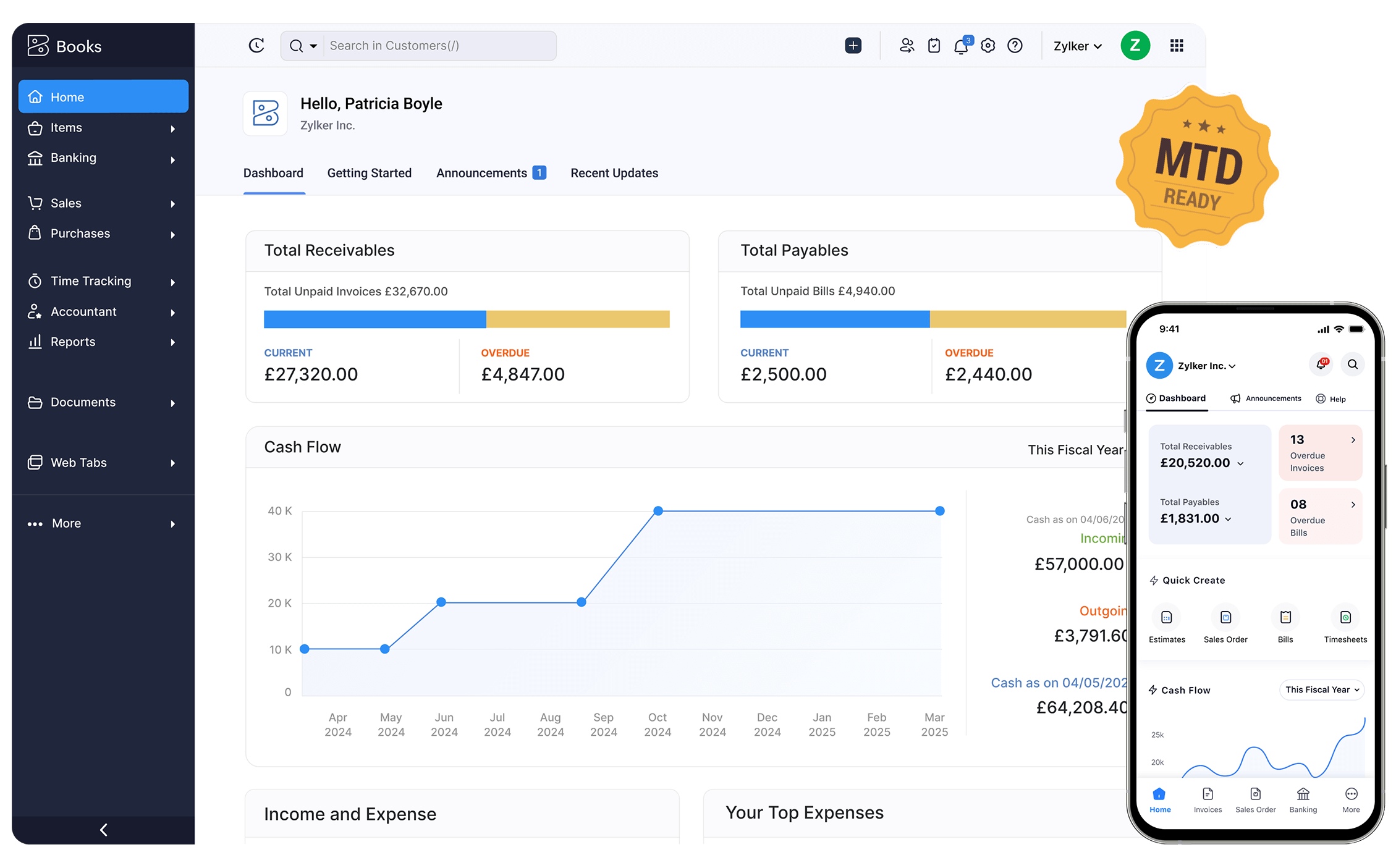
Task: Click the Referral icon in the top bar
Action: (x=907, y=45)
